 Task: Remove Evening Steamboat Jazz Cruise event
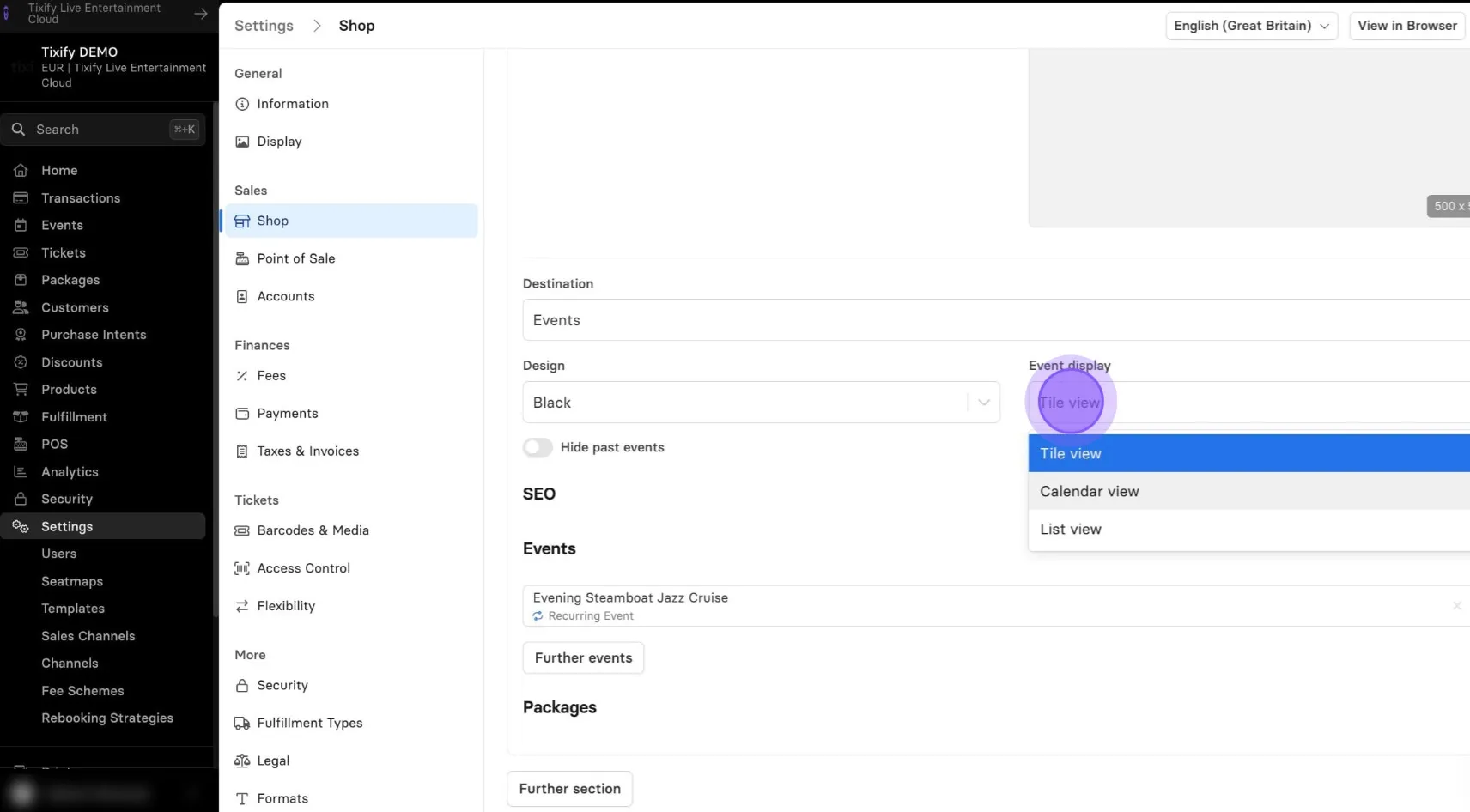1457,606
